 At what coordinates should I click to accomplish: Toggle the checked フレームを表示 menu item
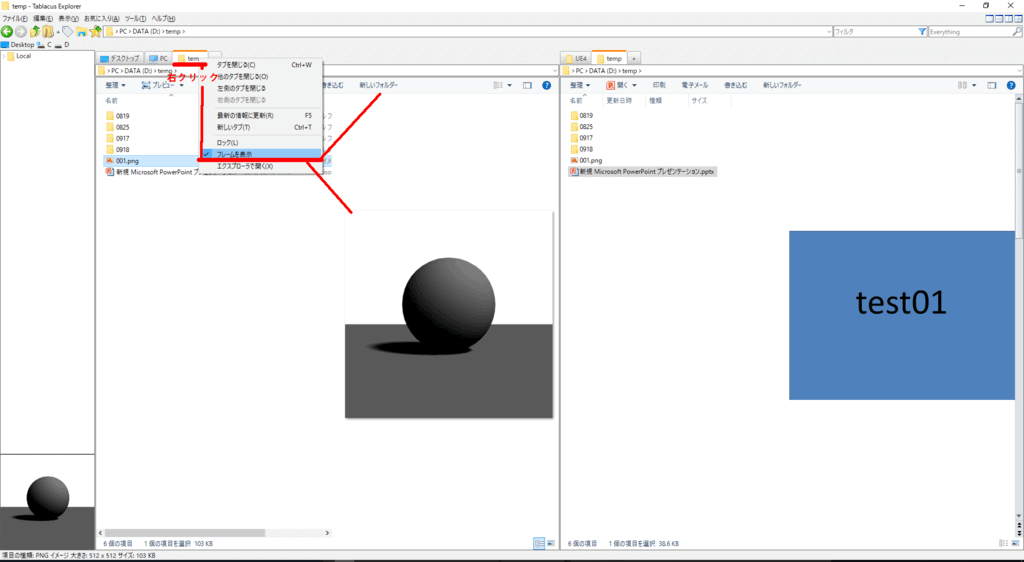pyautogui.click(x=262, y=154)
